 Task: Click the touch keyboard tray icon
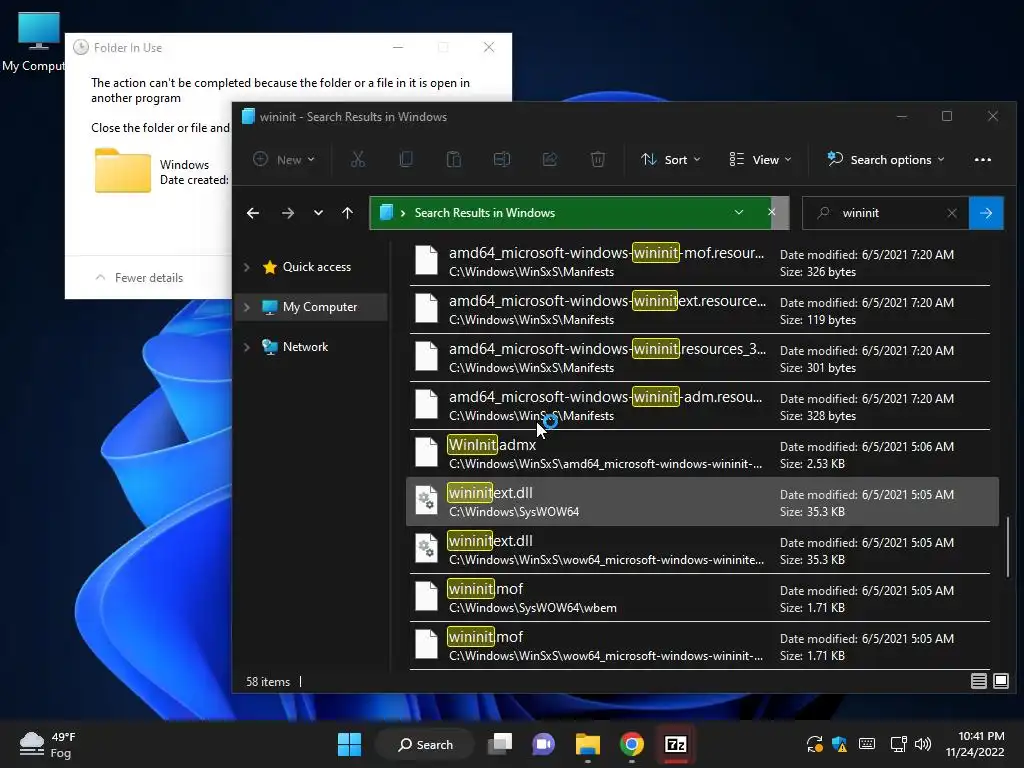pos(867,744)
